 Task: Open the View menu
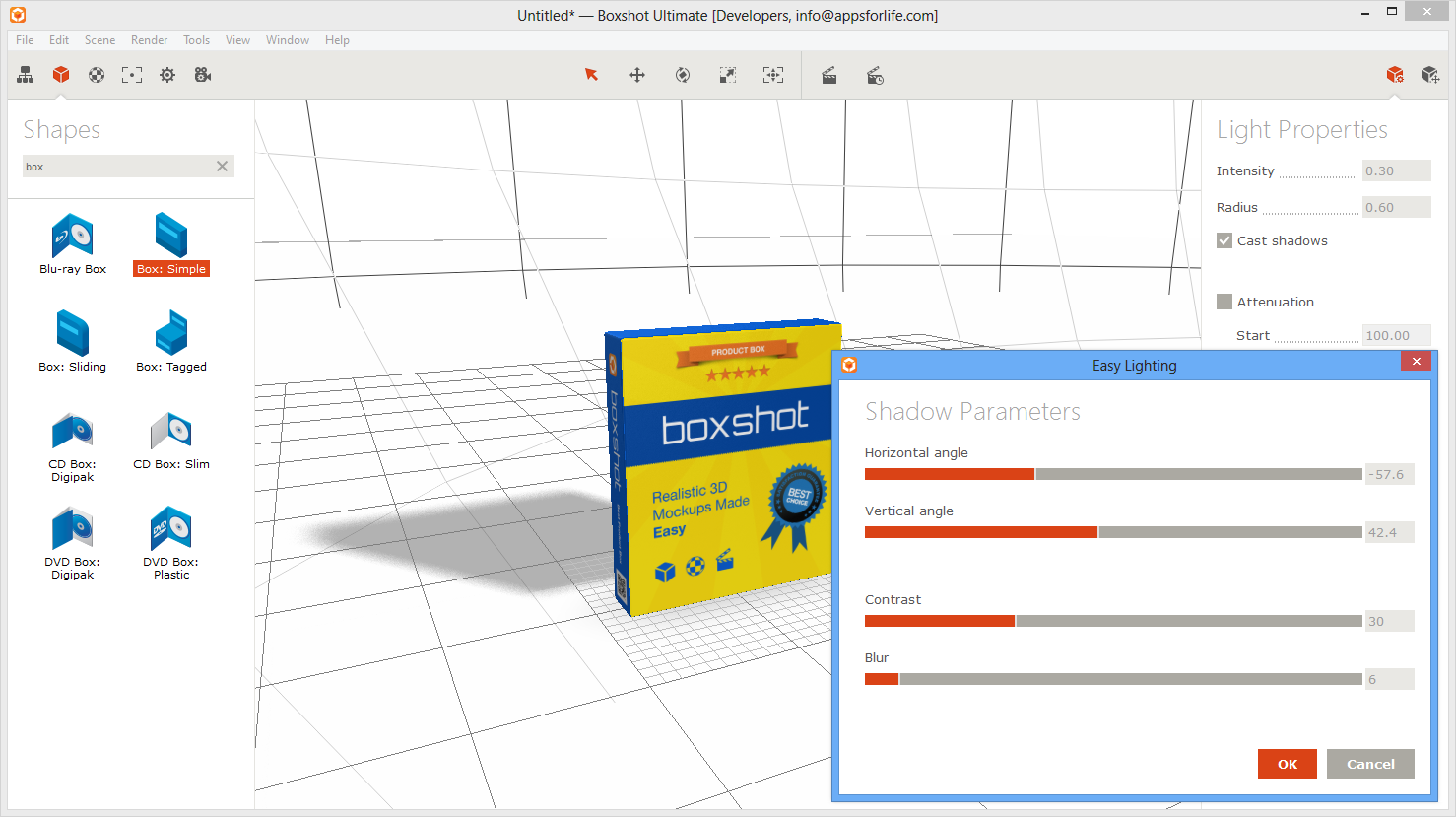click(x=237, y=40)
